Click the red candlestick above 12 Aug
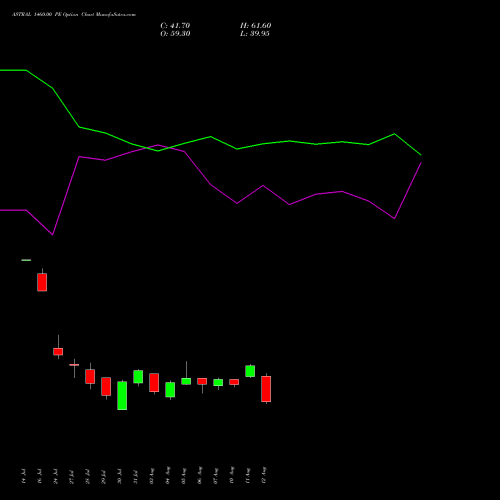This screenshot has width=500, height=500. [266, 389]
